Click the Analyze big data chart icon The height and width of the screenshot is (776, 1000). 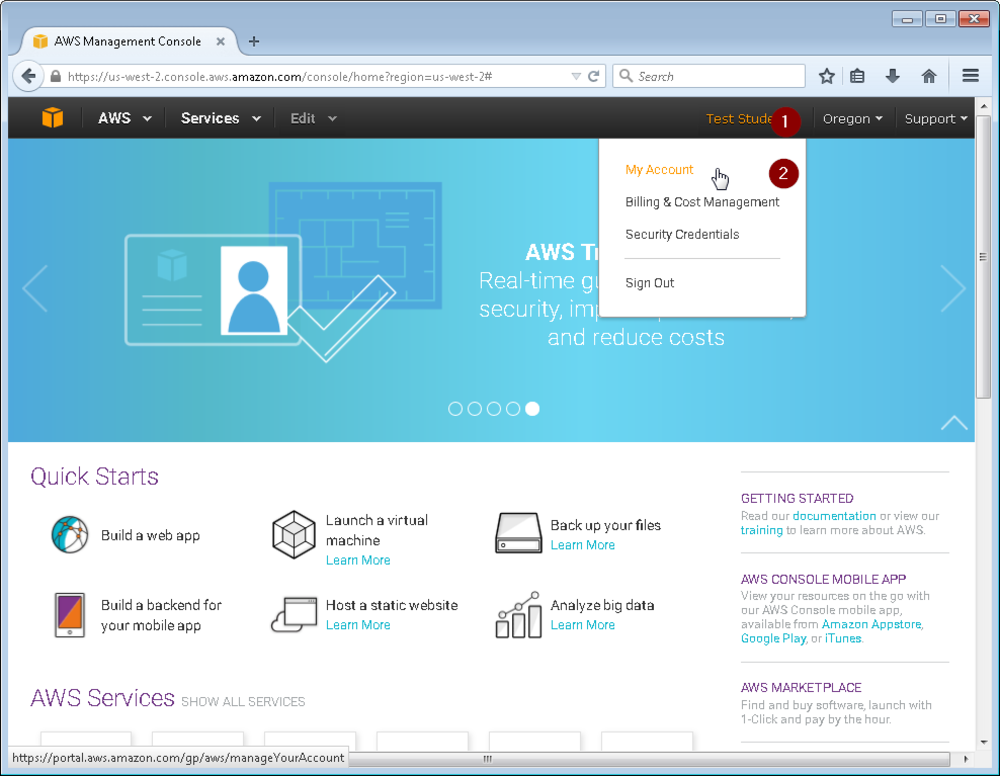point(518,615)
